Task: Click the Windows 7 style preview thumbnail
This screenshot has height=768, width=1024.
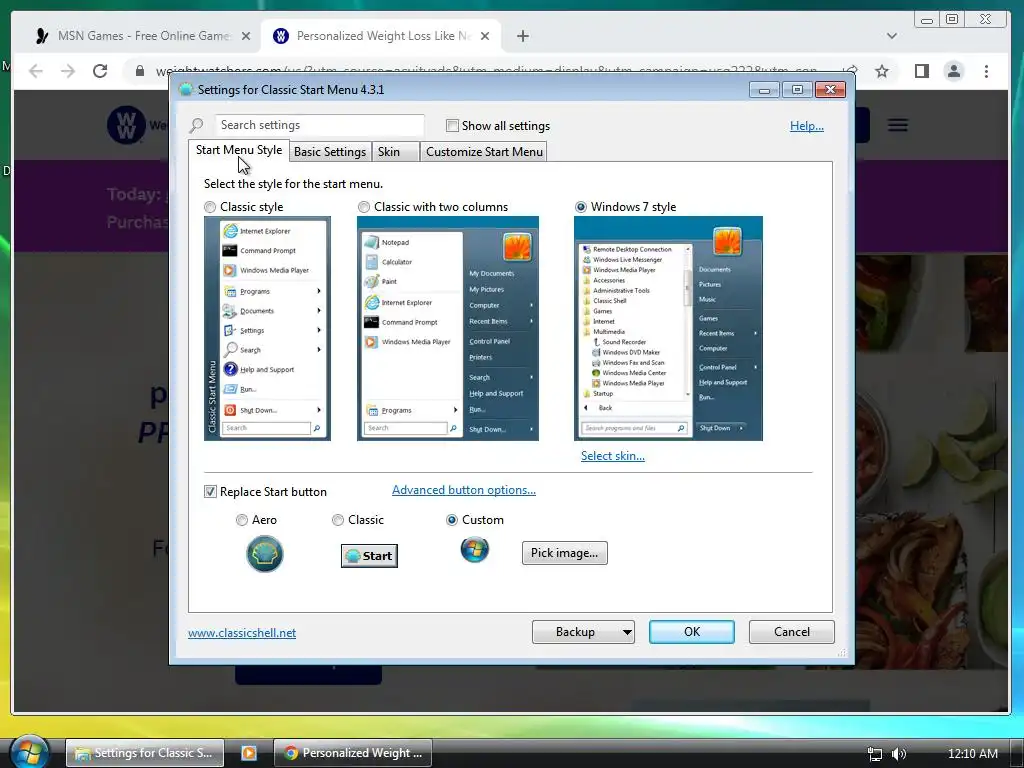Action: pos(668,328)
